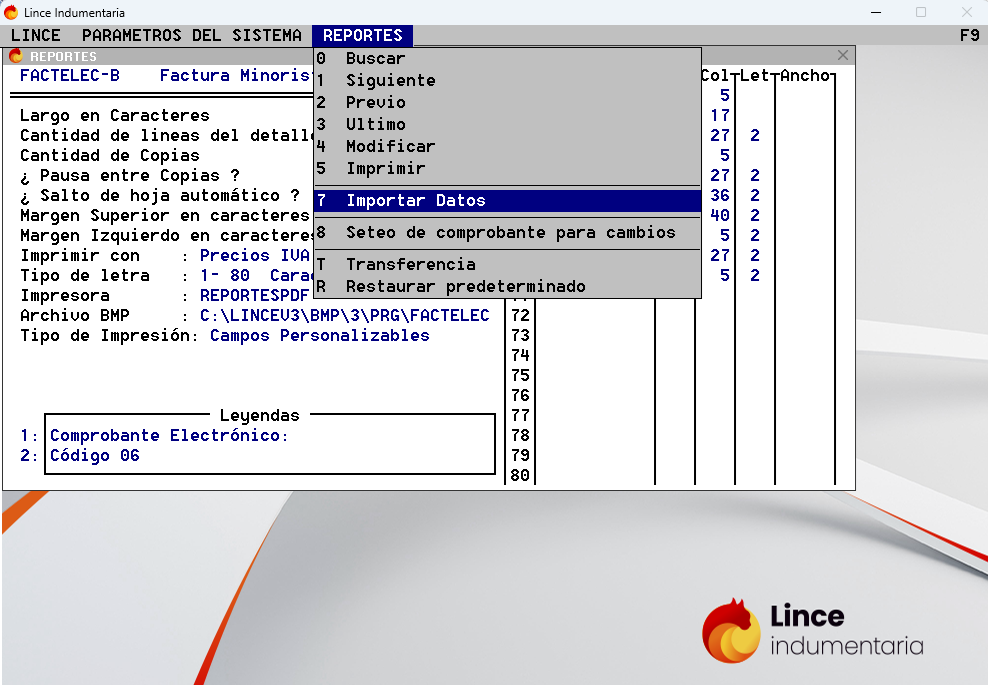Click row number 80

pyautogui.click(x=520, y=476)
